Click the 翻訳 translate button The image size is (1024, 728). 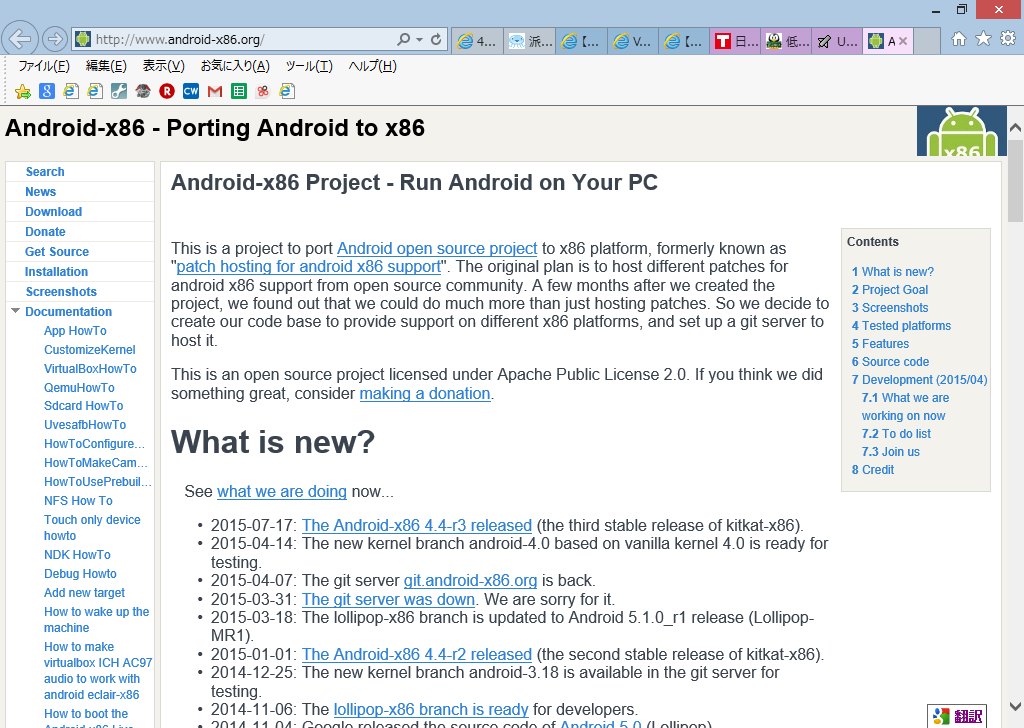(957, 716)
